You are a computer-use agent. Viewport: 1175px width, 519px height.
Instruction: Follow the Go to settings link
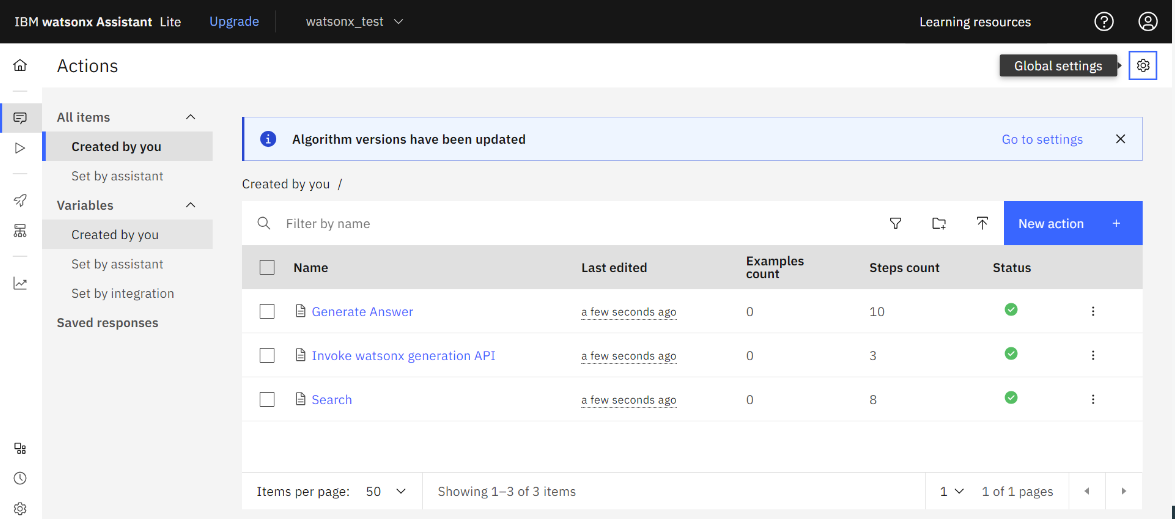1042,140
